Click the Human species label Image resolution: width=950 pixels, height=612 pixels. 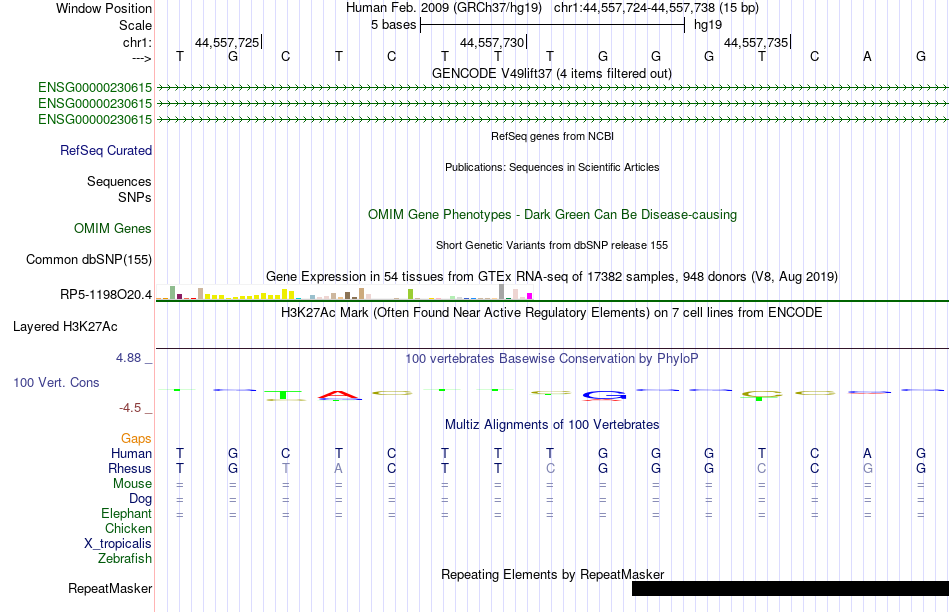131,454
